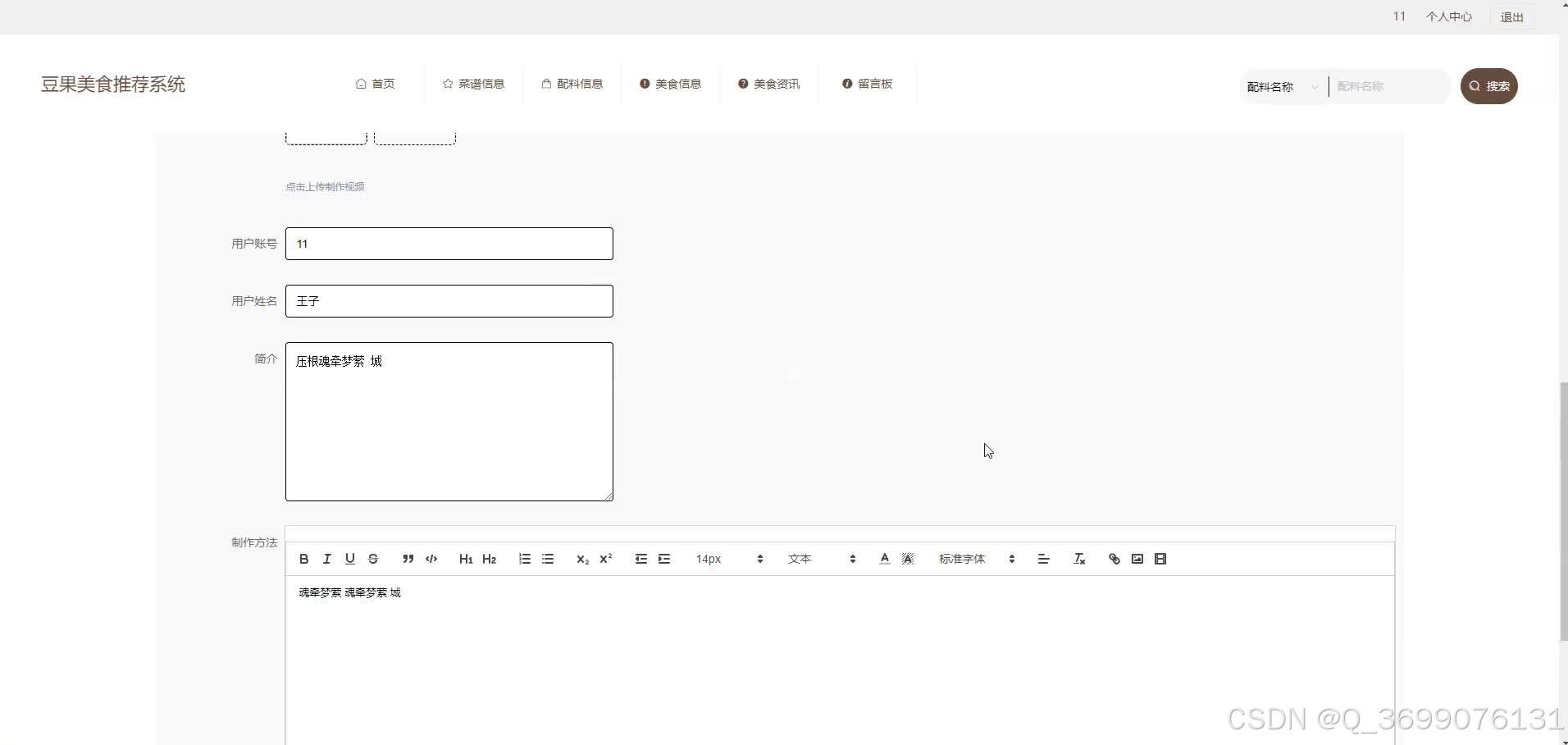1568x745 pixels.
Task: Click inside the 用户账号 input field
Action: tap(449, 243)
